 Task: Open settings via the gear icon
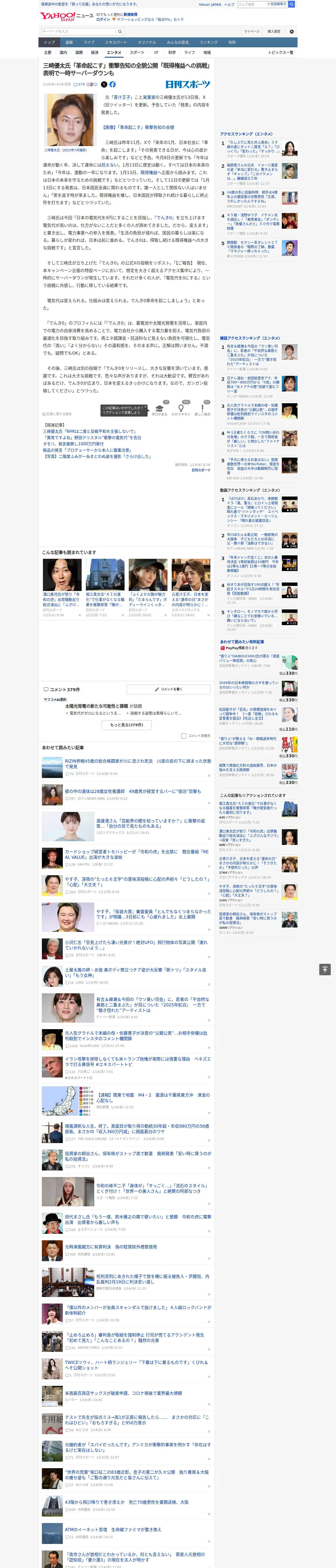(x=292, y=32)
